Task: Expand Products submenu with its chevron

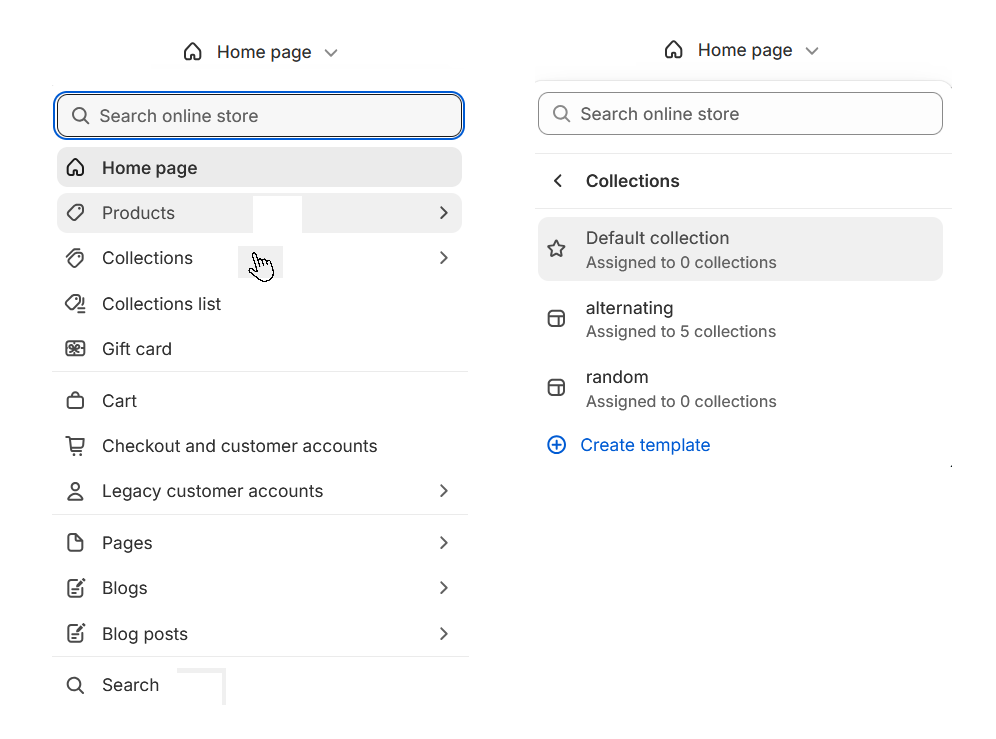Action: pos(443,213)
